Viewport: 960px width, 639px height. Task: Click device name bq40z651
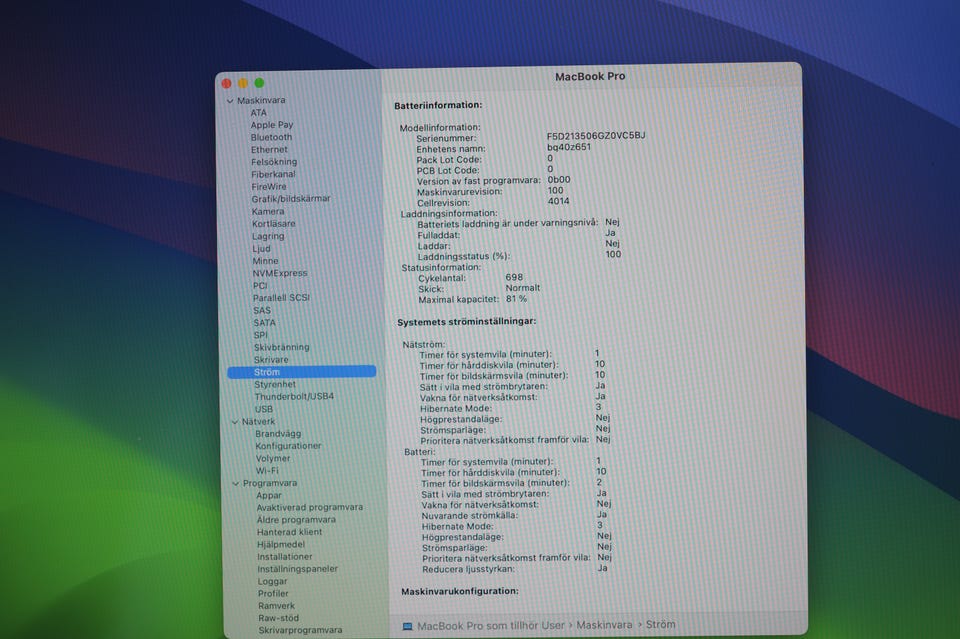point(569,147)
